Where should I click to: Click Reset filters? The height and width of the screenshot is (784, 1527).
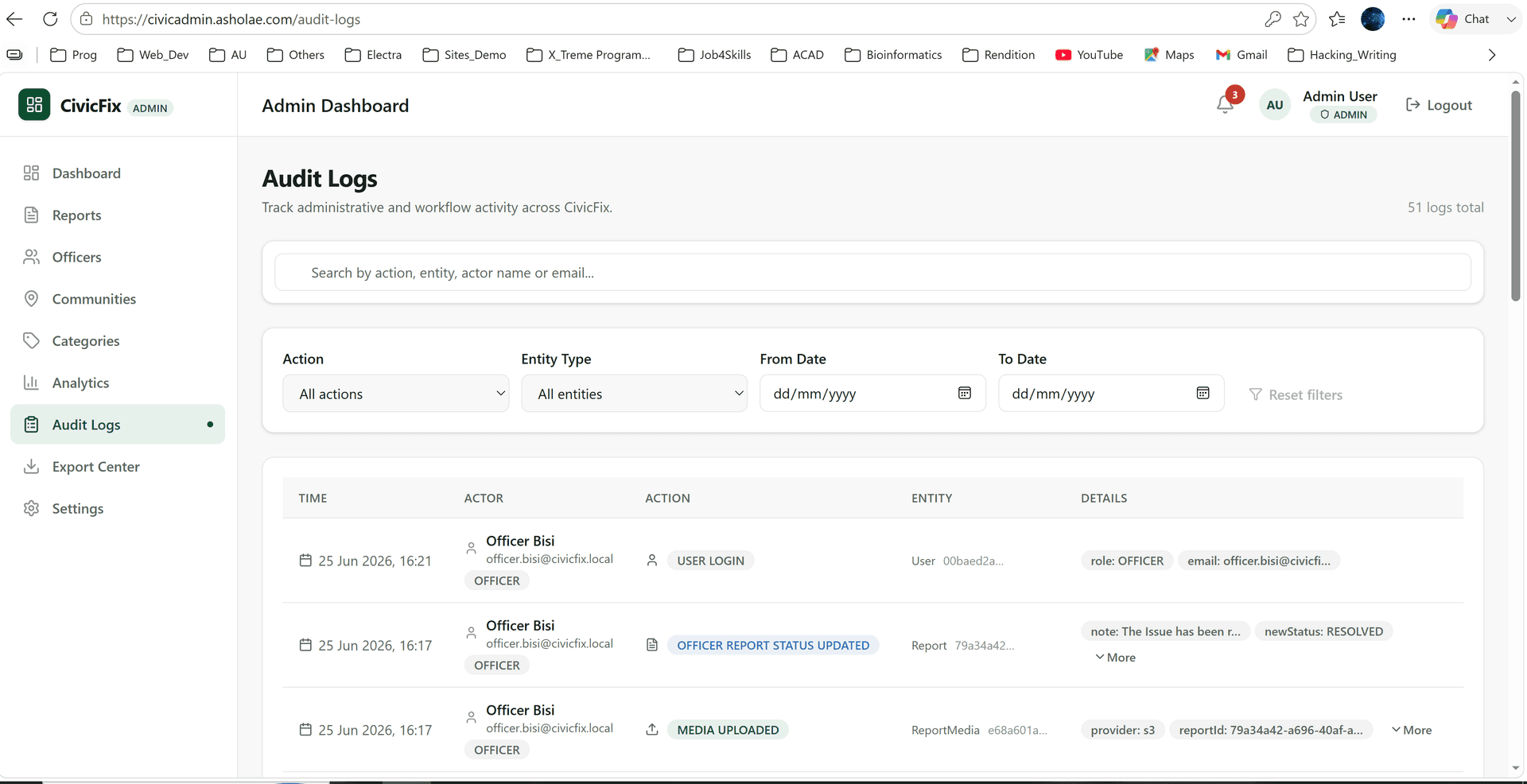[1296, 394]
